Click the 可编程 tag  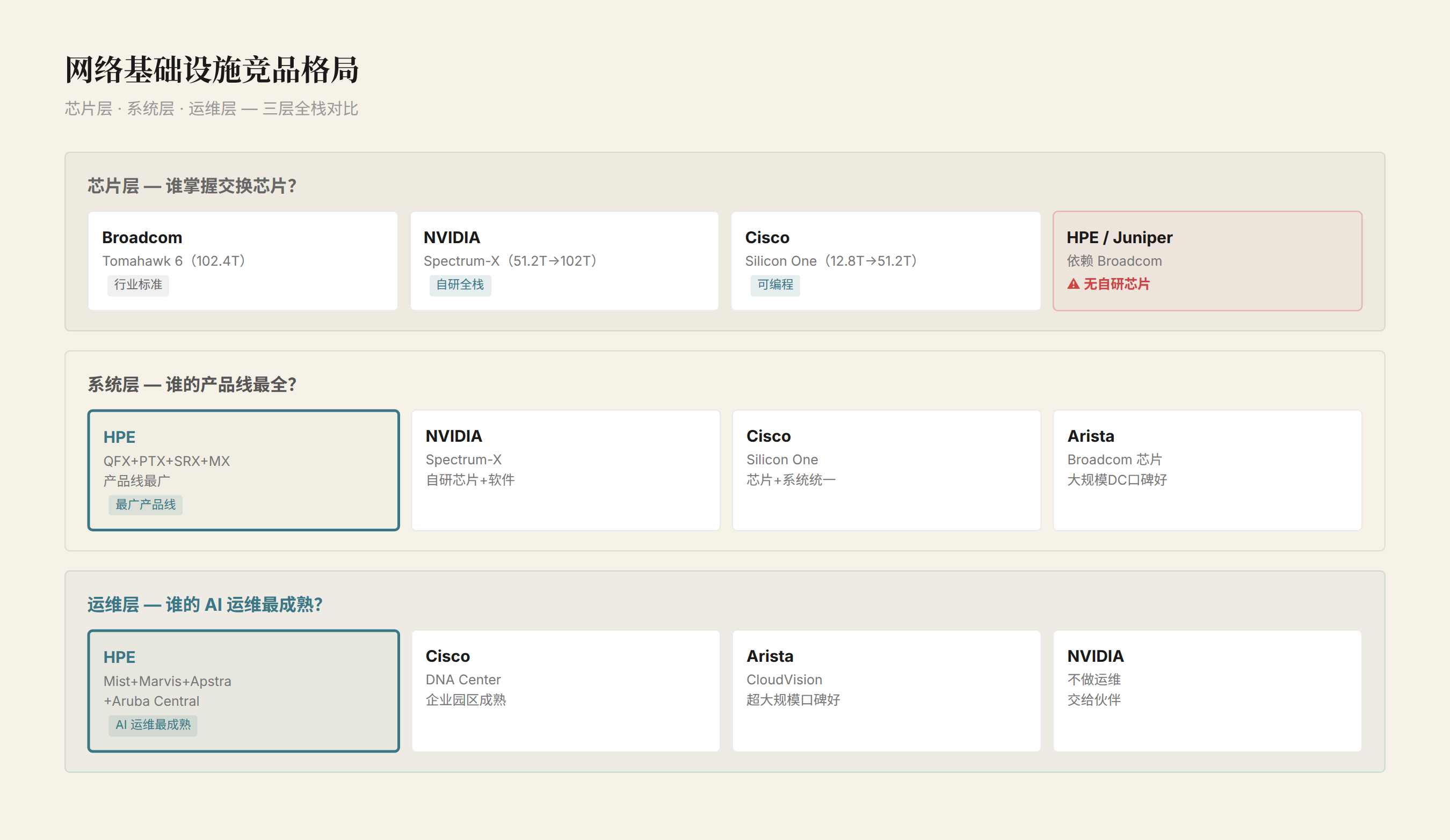tap(775, 284)
